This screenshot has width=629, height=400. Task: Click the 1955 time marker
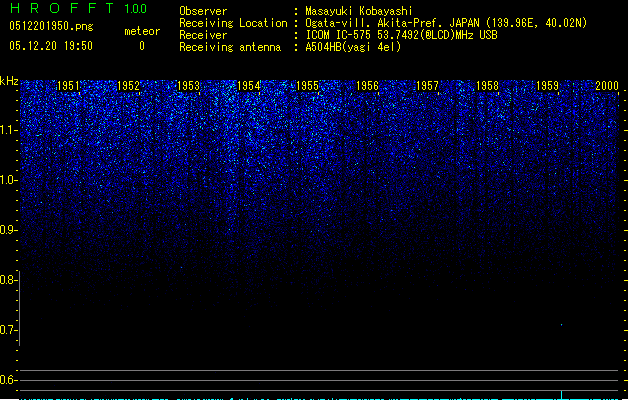point(307,86)
